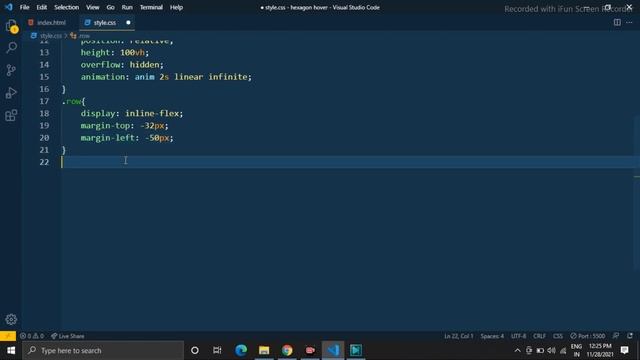Click the 'Type here to search' box

[103, 350]
